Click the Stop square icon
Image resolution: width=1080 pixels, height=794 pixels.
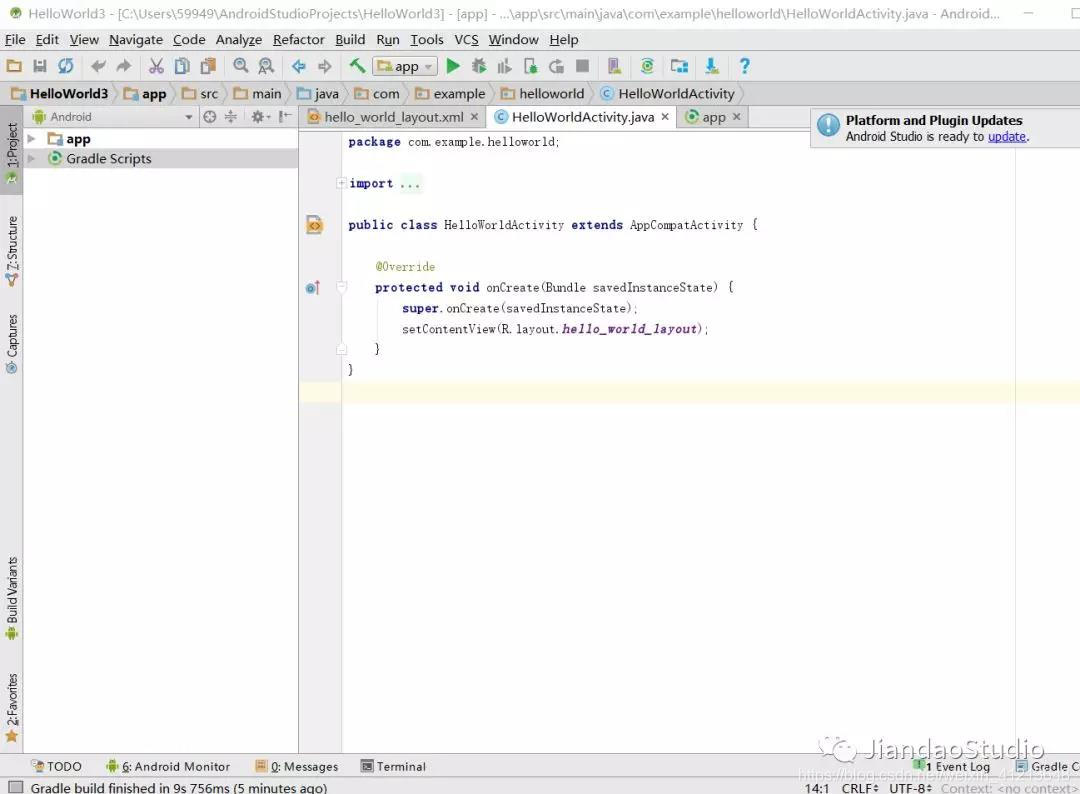coord(583,66)
